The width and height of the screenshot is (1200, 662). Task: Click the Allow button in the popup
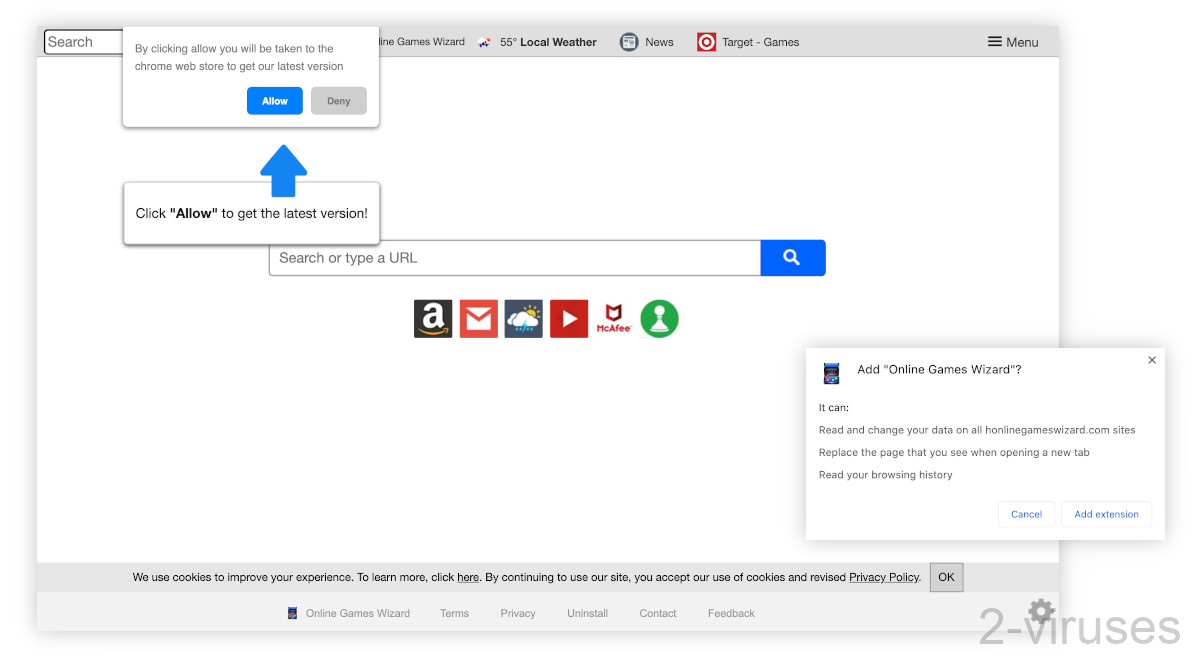tap(274, 100)
